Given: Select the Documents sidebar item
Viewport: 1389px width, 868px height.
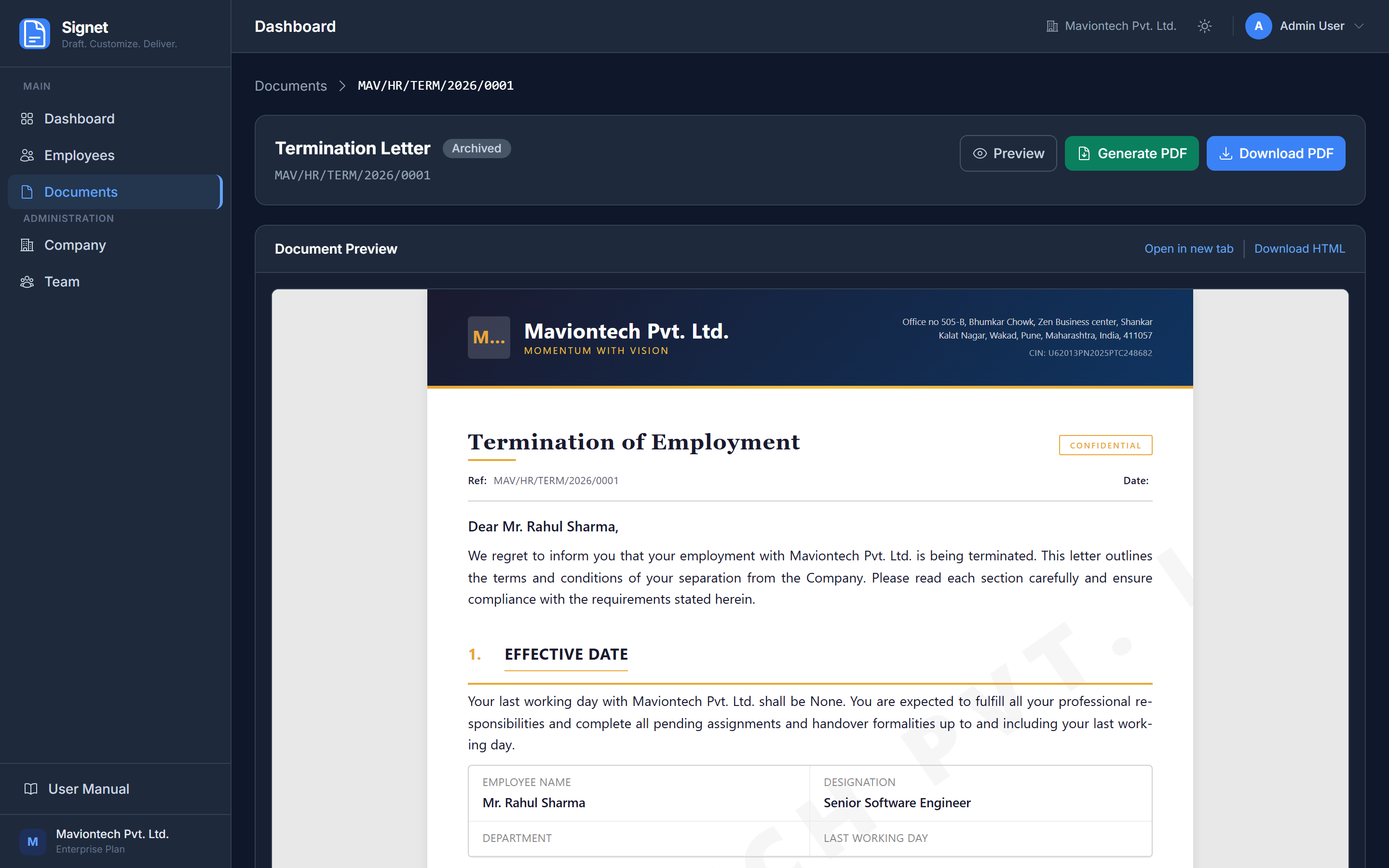Looking at the screenshot, I should [x=81, y=192].
